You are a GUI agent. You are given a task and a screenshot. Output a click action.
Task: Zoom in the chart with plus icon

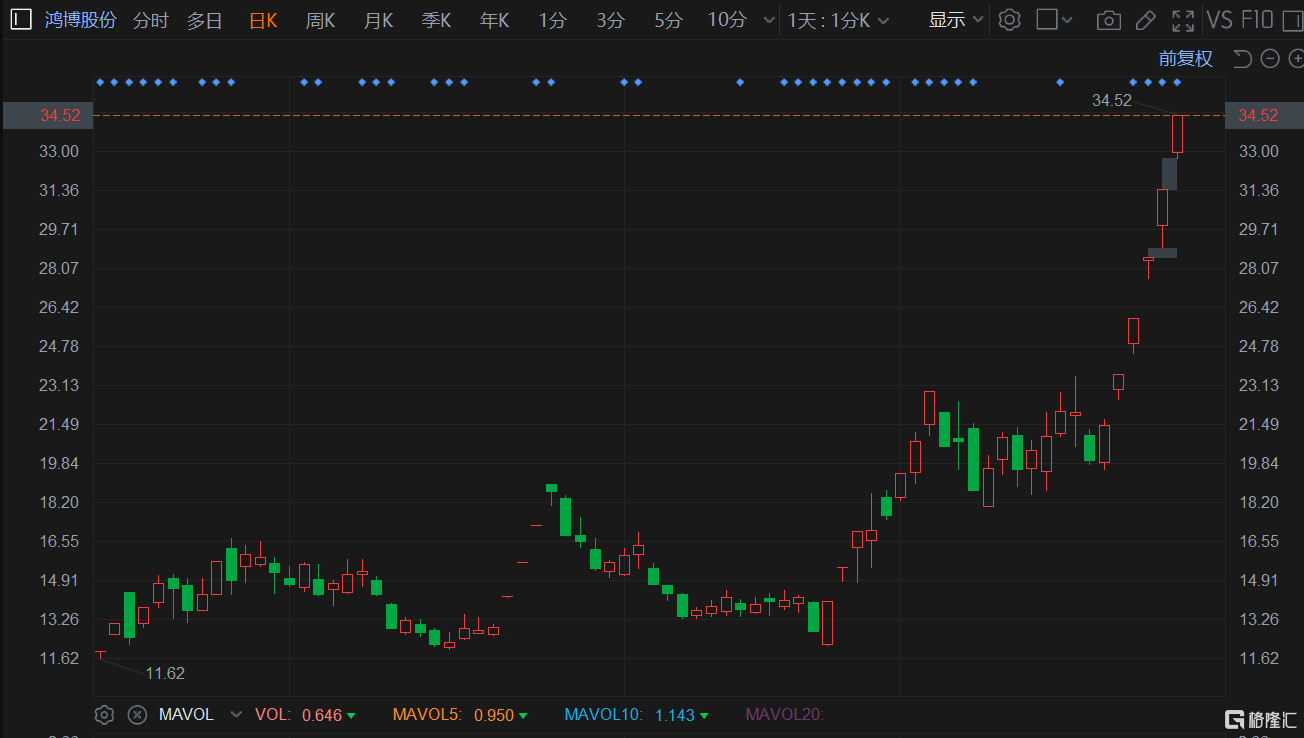pos(1296,59)
